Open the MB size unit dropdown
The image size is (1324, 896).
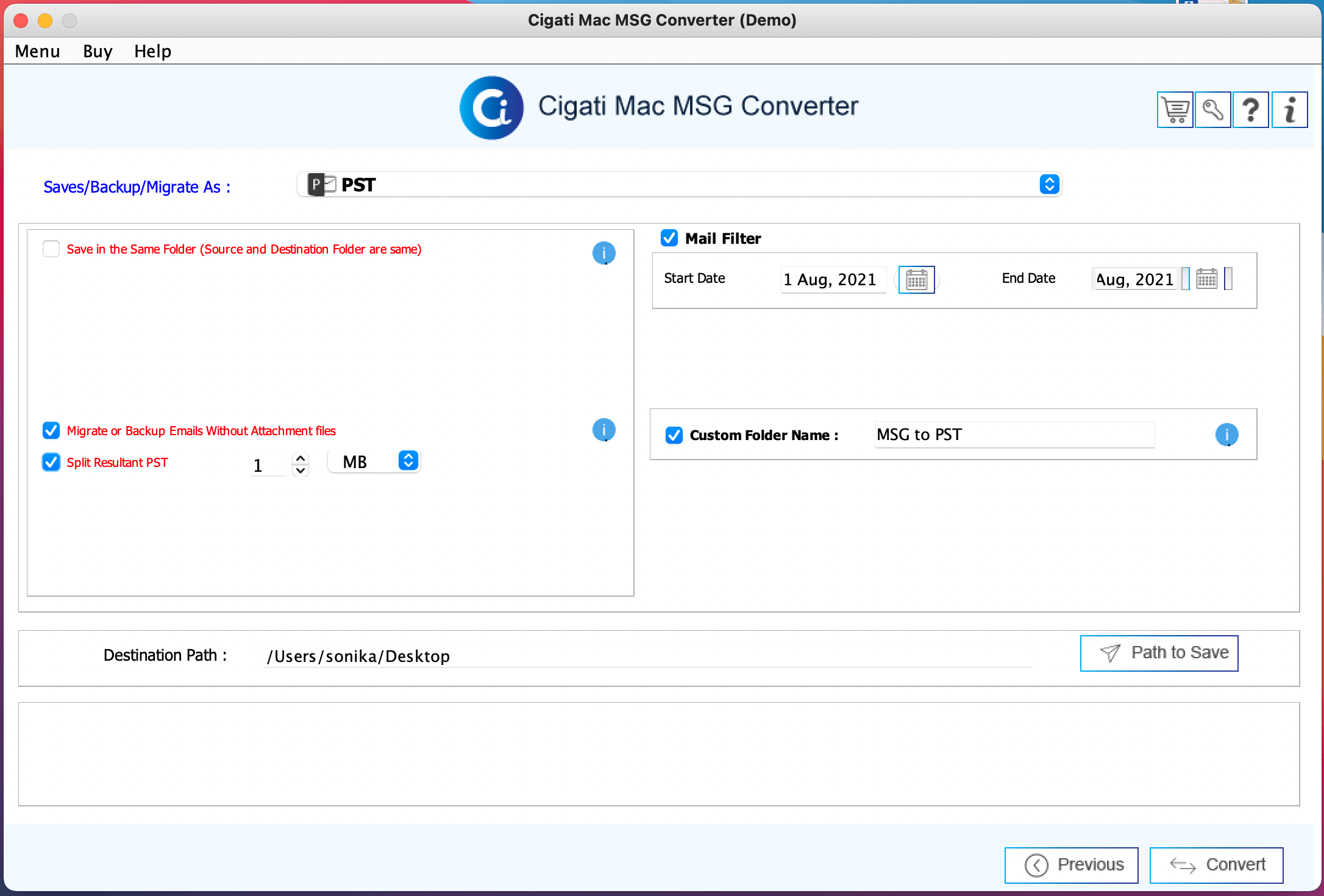(x=374, y=461)
